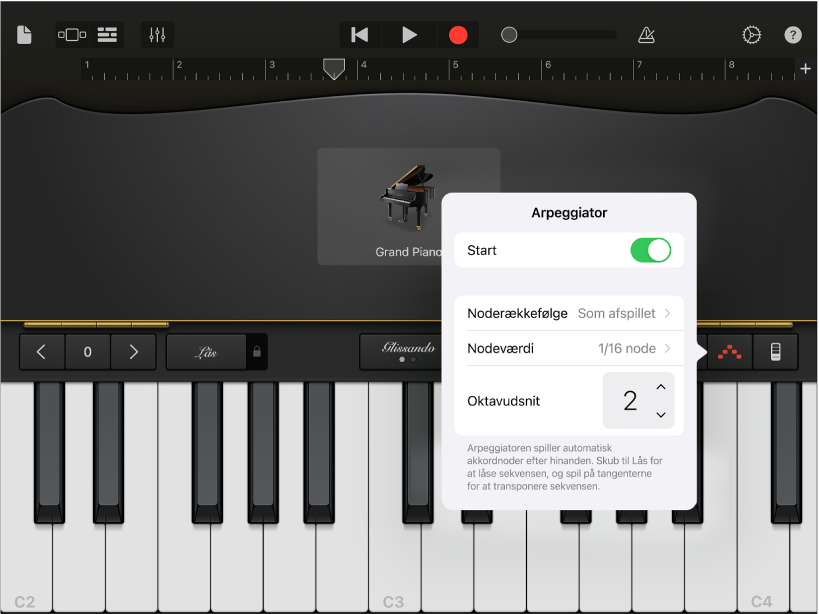
Task: Increase Oktavudsnit with the up chevron
Action: pyautogui.click(x=661, y=388)
